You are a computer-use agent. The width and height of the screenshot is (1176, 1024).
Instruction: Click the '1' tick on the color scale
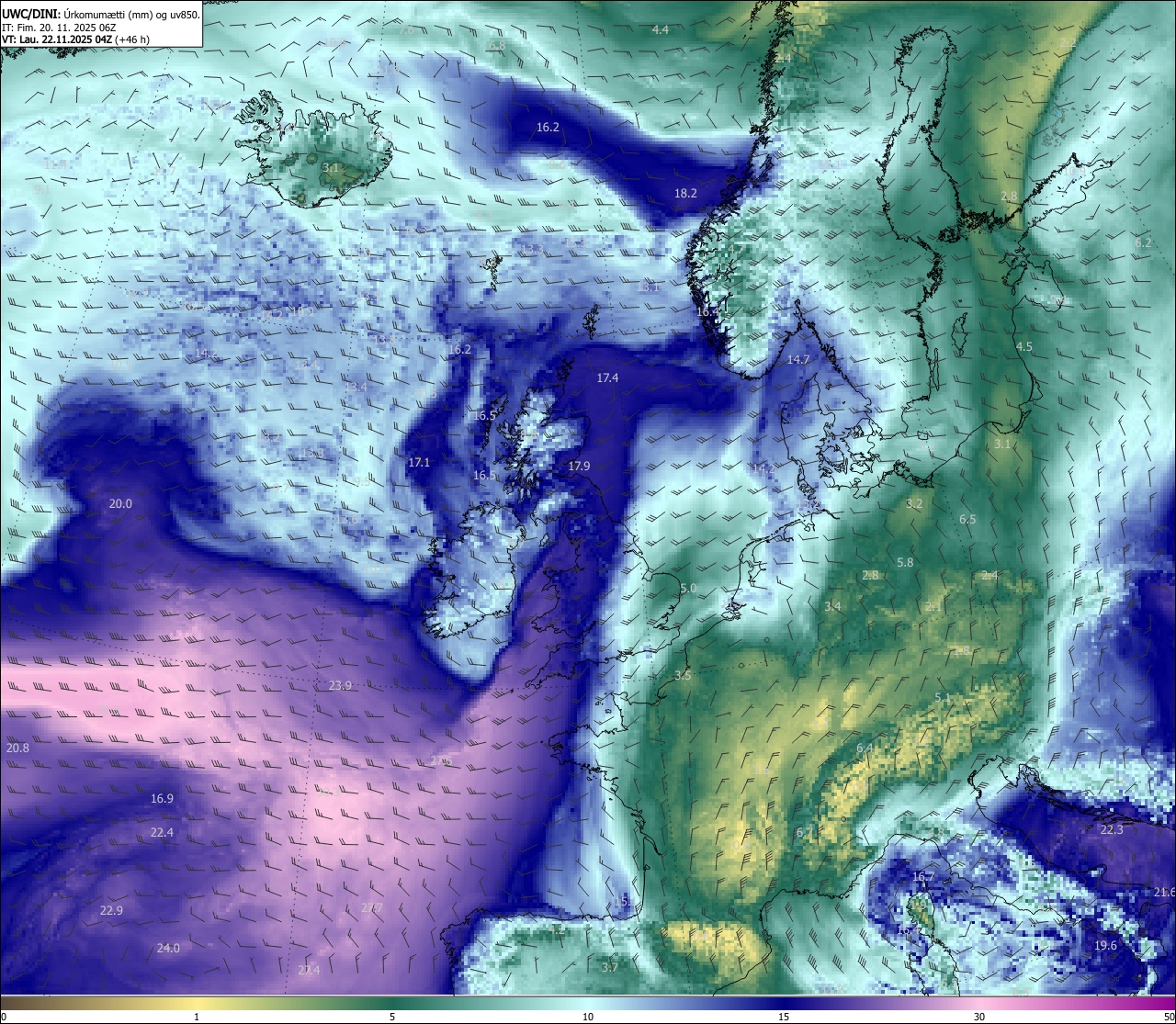[x=197, y=1017]
